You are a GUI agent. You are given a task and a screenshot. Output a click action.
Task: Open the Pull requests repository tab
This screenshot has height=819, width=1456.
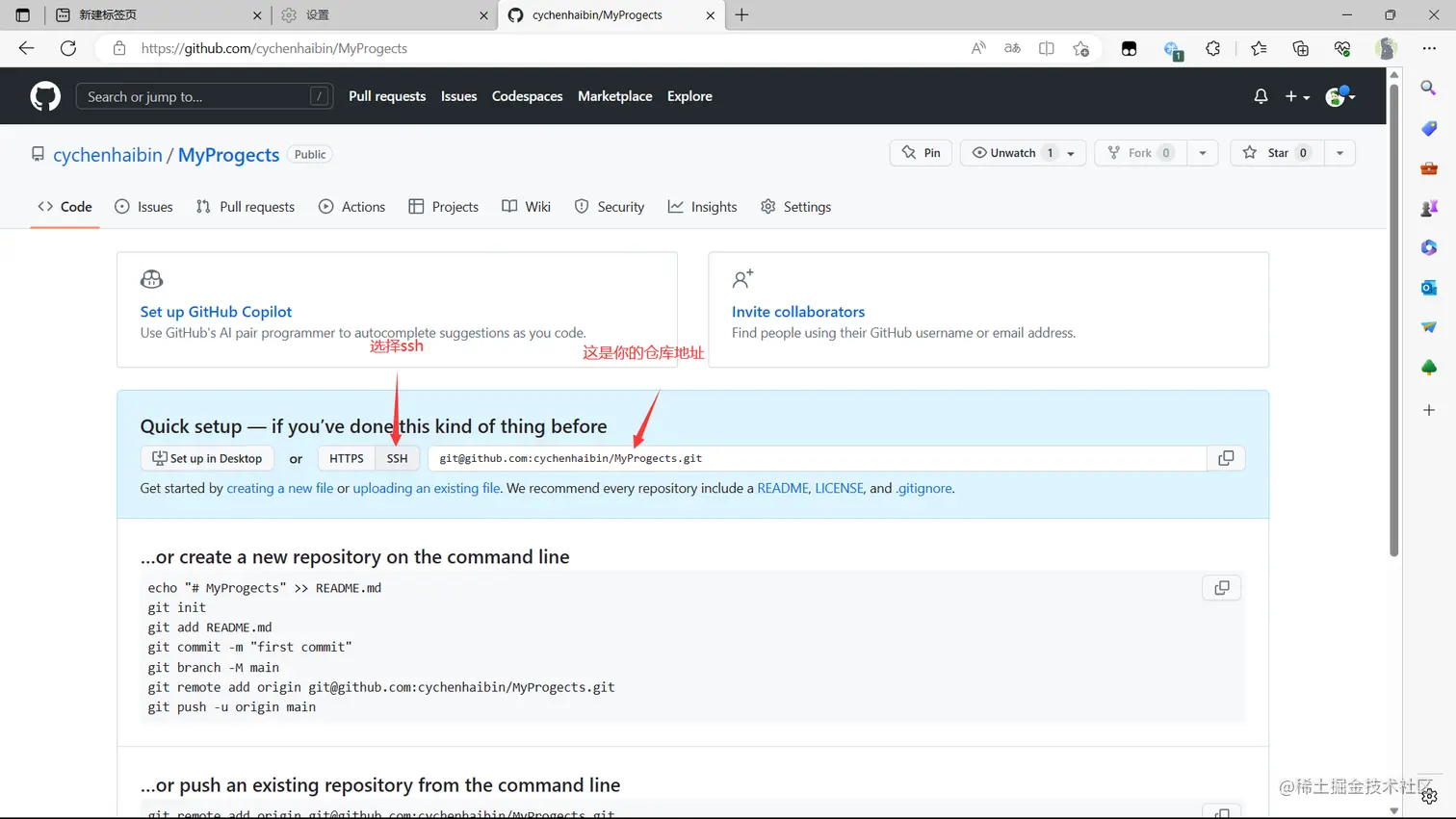(246, 207)
